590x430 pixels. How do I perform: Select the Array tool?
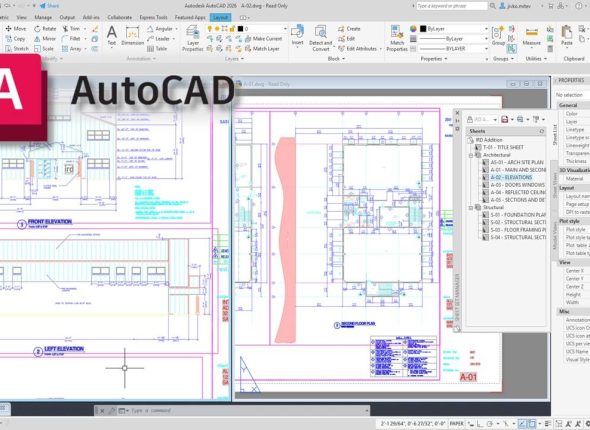pyautogui.click(x=71, y=49)
